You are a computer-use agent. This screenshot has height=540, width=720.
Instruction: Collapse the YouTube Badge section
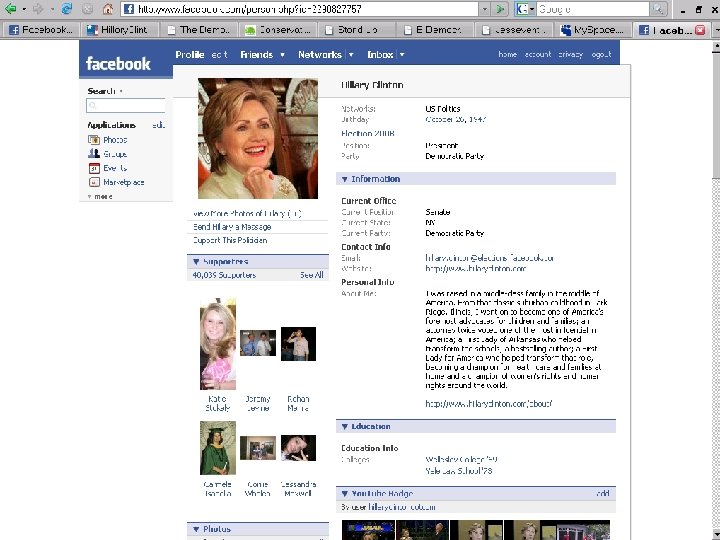344,494
